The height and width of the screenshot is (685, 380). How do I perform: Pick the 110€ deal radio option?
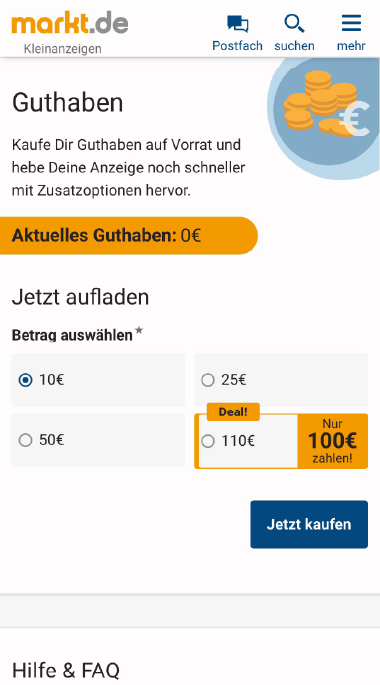click(x=208, y=441)
